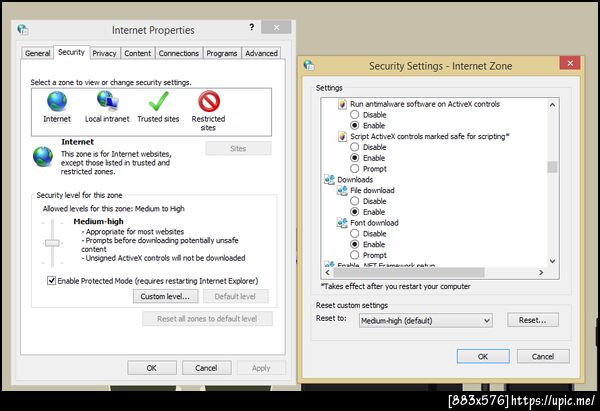Screen dimensions: 600x411
Task: Click the Custom level button
Action: click(165, 296)
